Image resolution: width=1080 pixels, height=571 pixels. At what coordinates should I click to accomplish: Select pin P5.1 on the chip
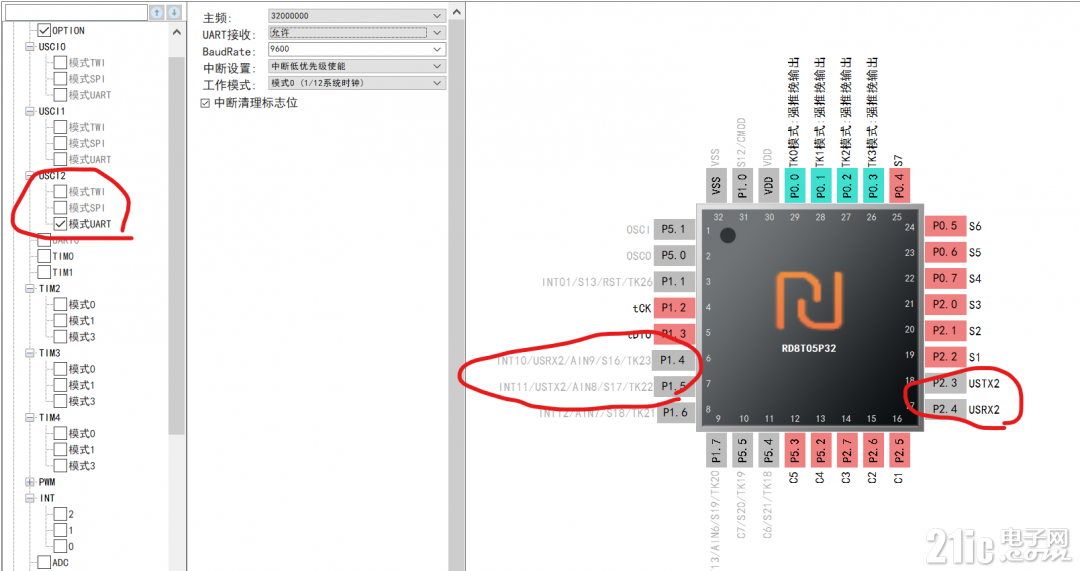(674, 229)
